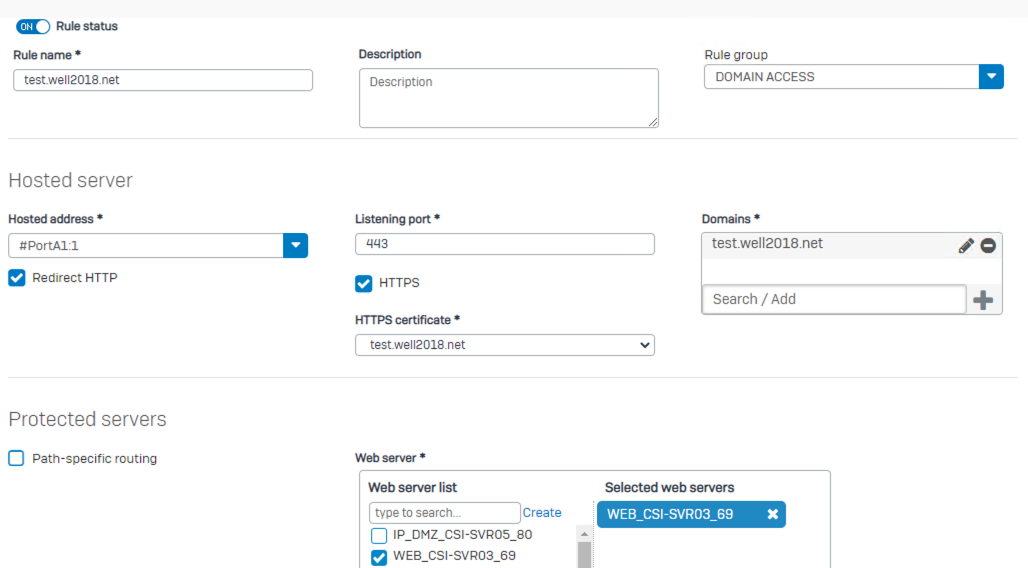The width and height of the screenshot is (1028, 568).
Task: Open the Rule group dropdown
Action: tap(991, 77)
